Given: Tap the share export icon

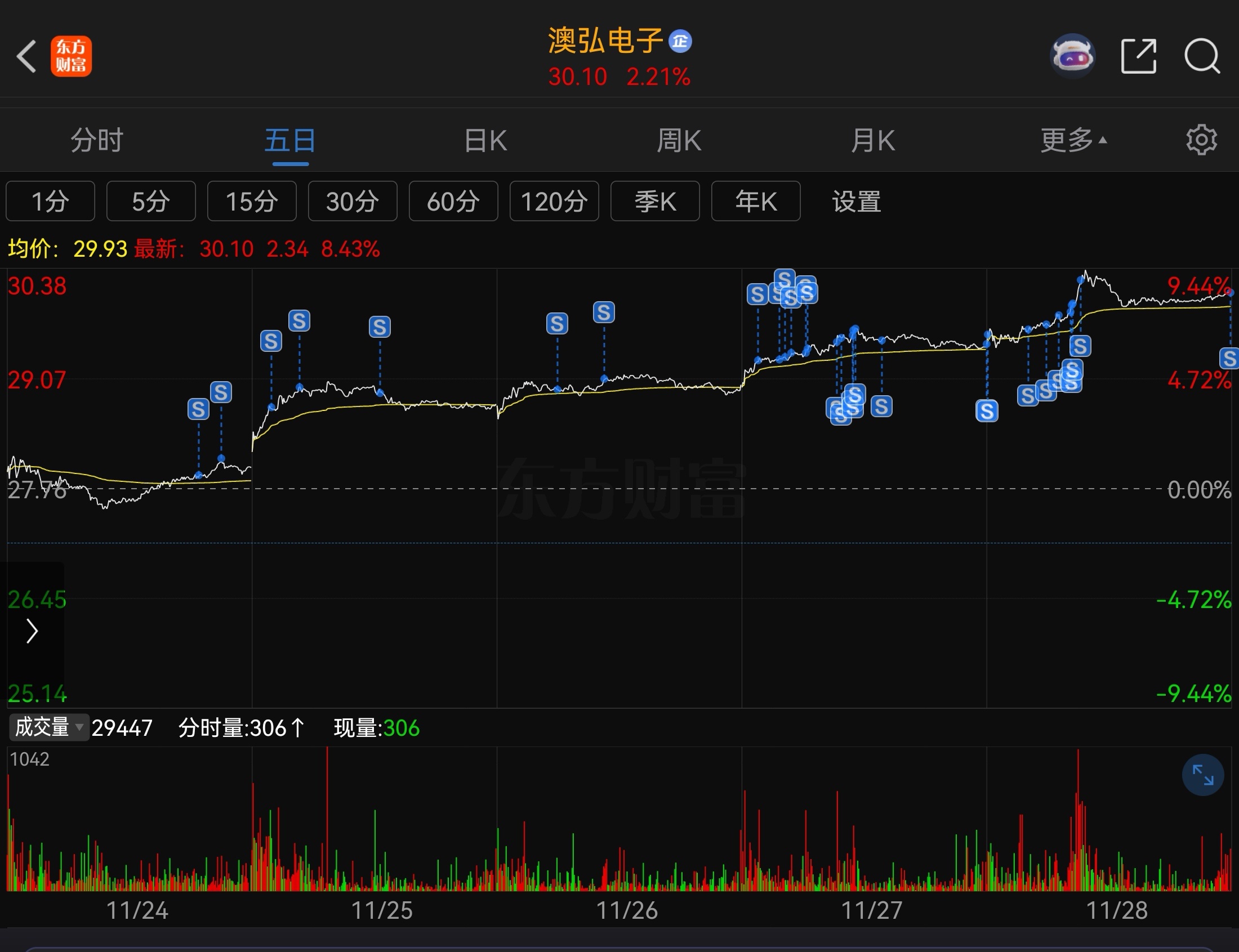Looking at the screenshot, I should point(1139,56).
